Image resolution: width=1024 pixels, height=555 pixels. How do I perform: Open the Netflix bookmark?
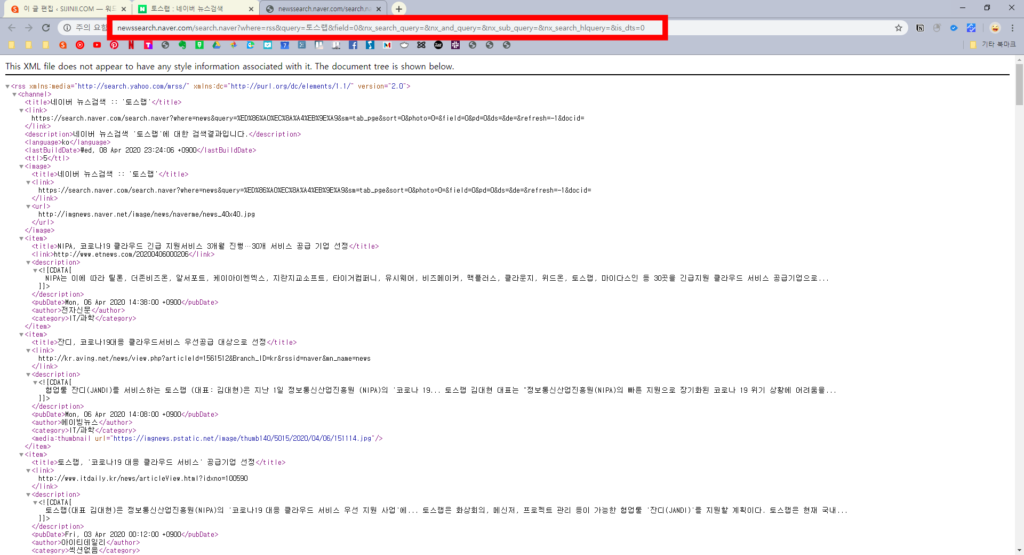pos(131,45)
